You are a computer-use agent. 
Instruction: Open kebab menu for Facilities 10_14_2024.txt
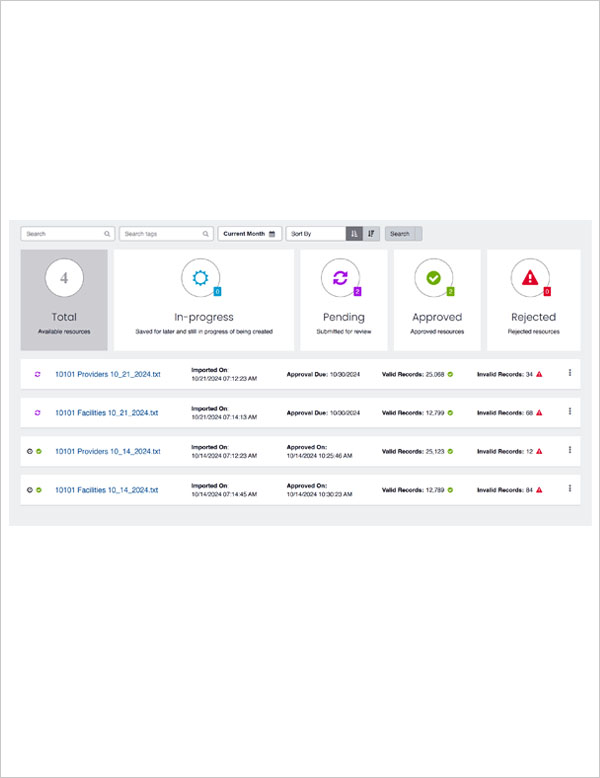570,488
